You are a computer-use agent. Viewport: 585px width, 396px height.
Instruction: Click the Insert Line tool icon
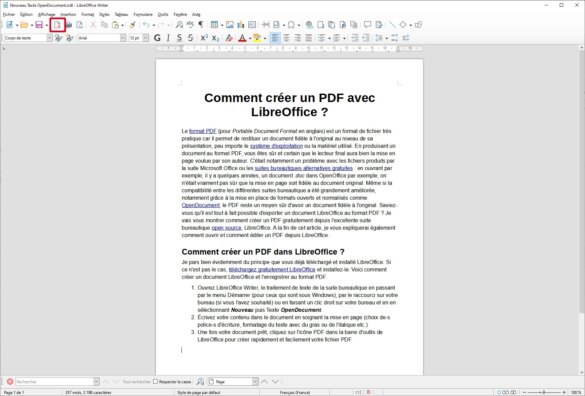[x=392, y=25]
